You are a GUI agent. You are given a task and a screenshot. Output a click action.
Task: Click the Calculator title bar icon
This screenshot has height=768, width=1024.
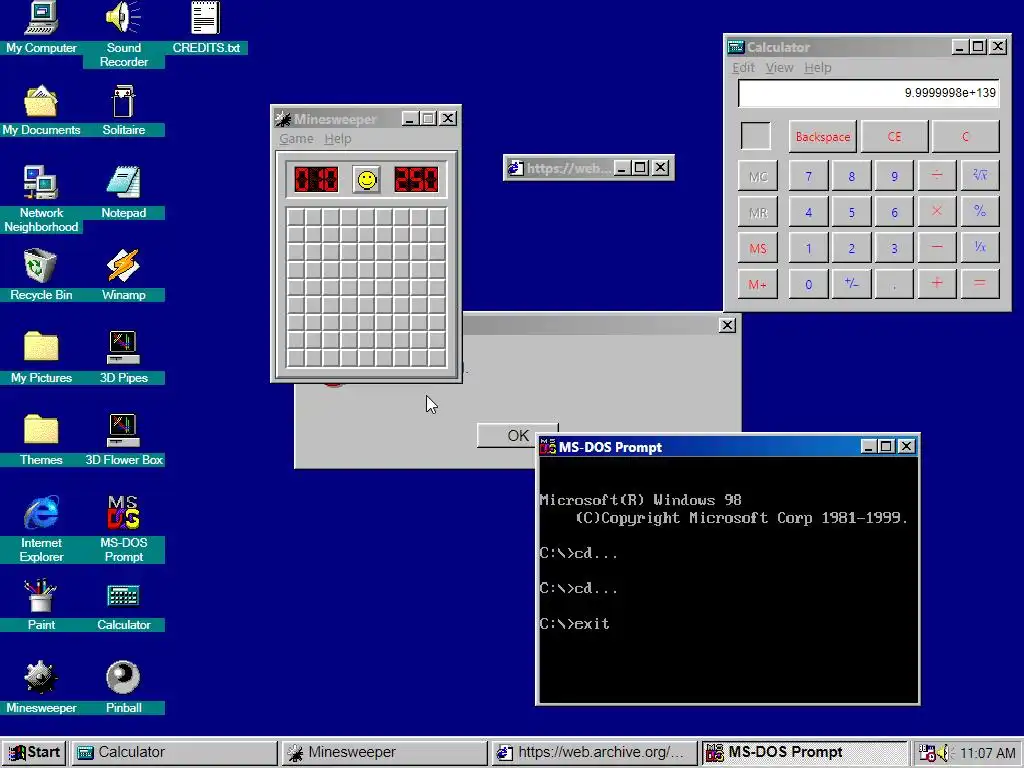tap(736, 47)
